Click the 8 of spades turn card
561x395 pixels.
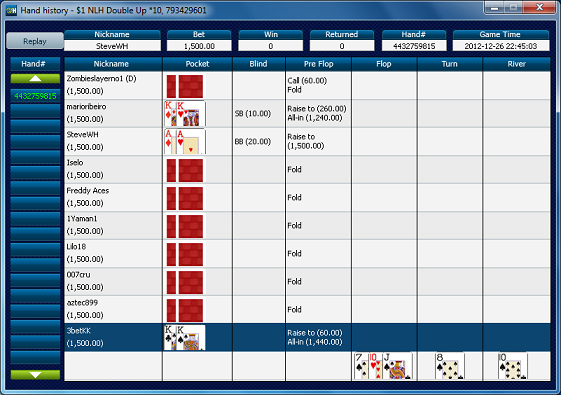[449, 366]
